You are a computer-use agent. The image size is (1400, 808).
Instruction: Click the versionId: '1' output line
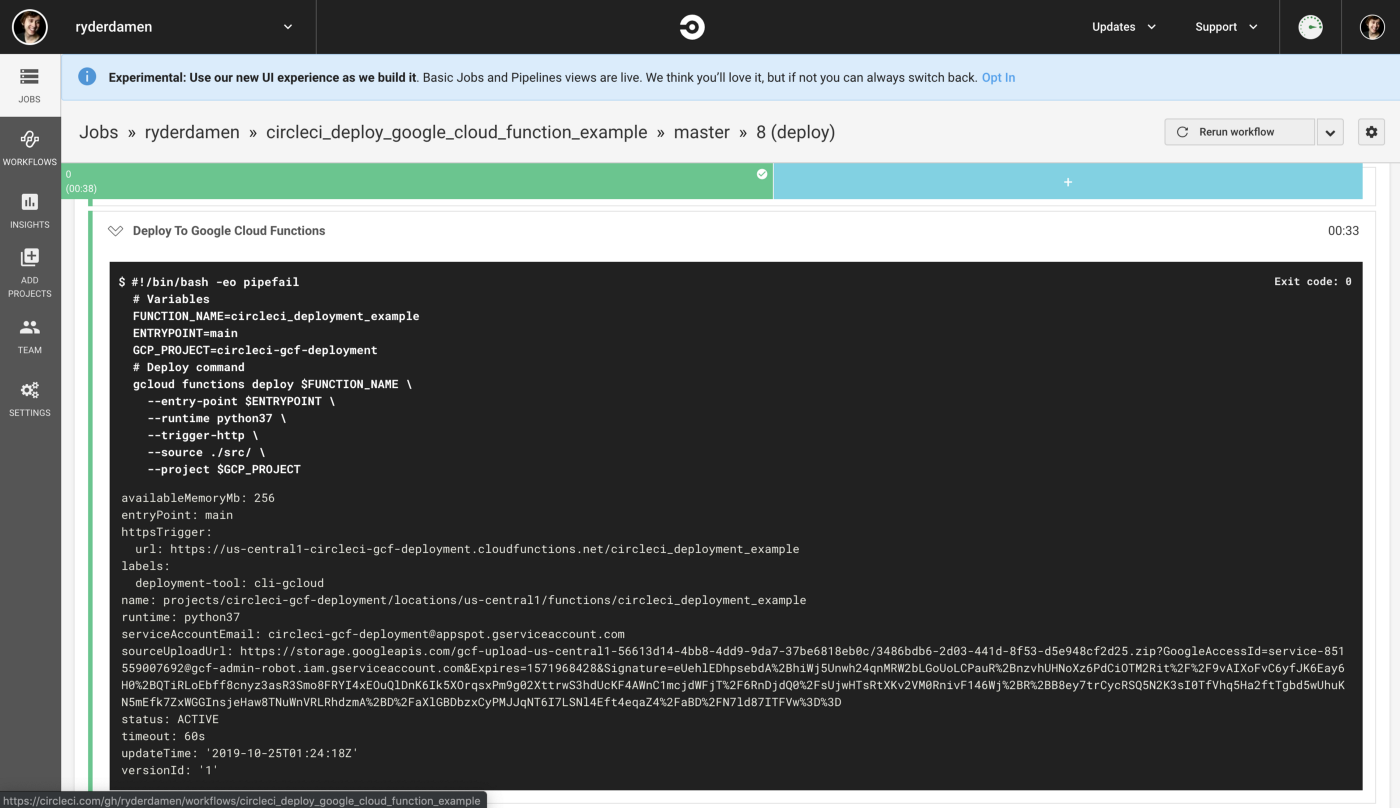[x=170, y=770]
